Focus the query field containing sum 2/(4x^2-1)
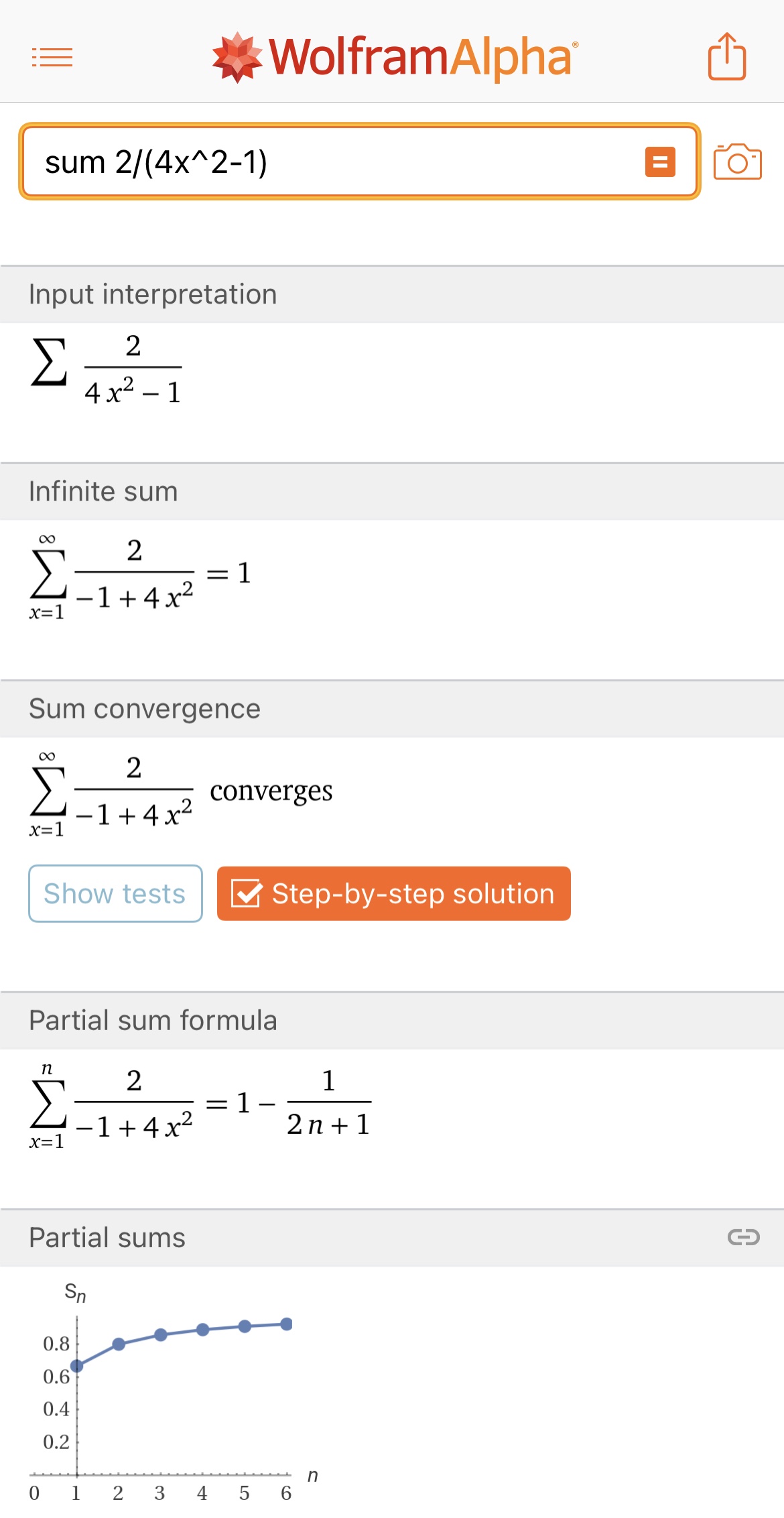This screenshot has width=784, height=1518. point(335,162)
